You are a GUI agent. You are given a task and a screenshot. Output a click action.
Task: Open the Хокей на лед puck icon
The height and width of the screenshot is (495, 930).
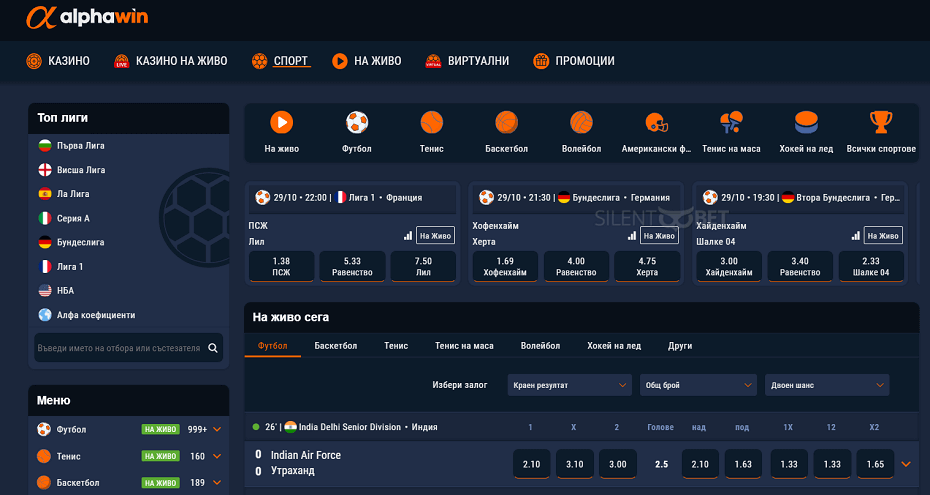[x=805, y=123]
